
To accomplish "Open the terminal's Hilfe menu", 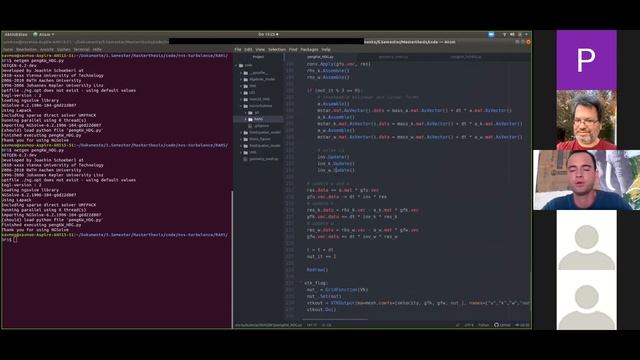I will click(x=97, y=49).
